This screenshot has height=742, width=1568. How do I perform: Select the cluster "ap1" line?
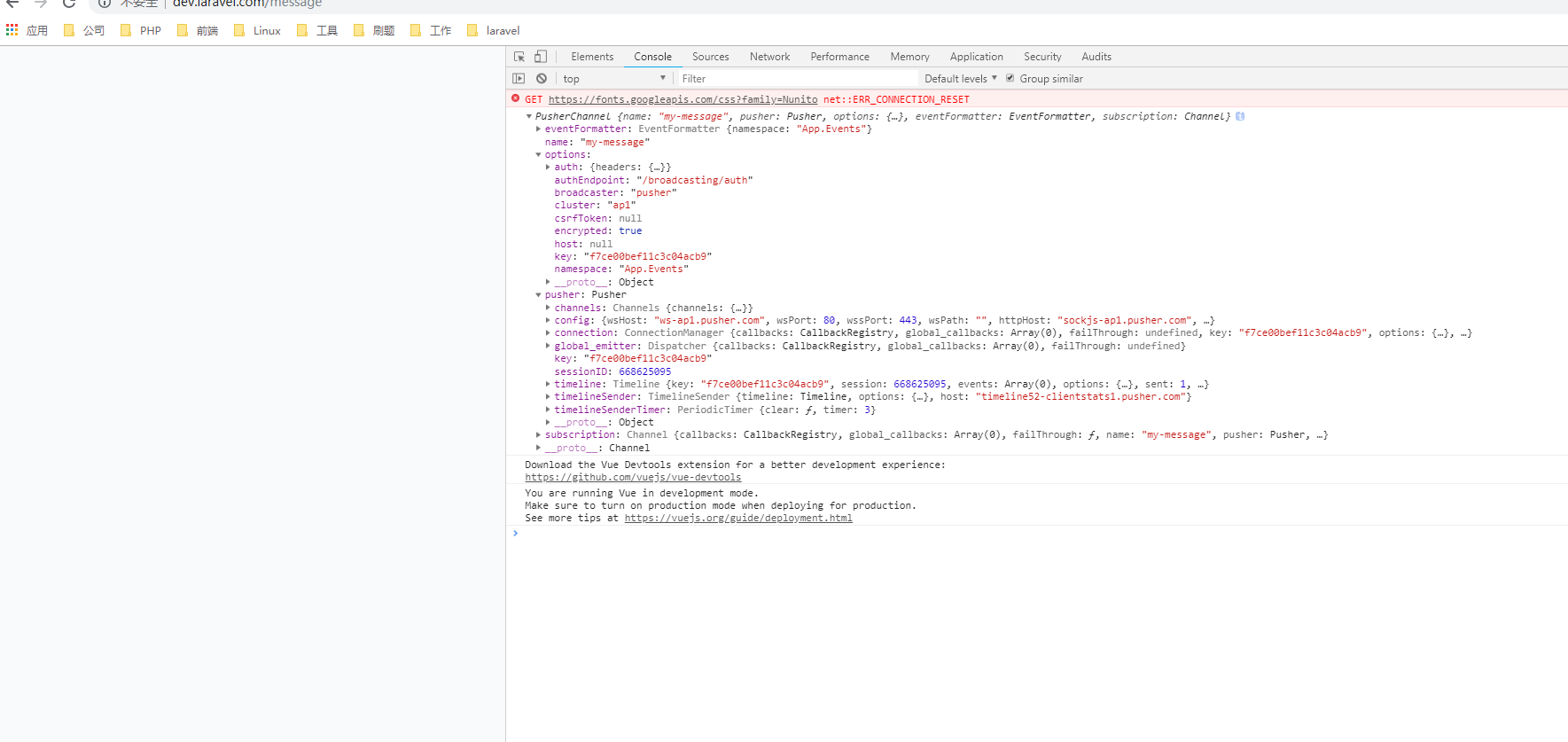595,206
